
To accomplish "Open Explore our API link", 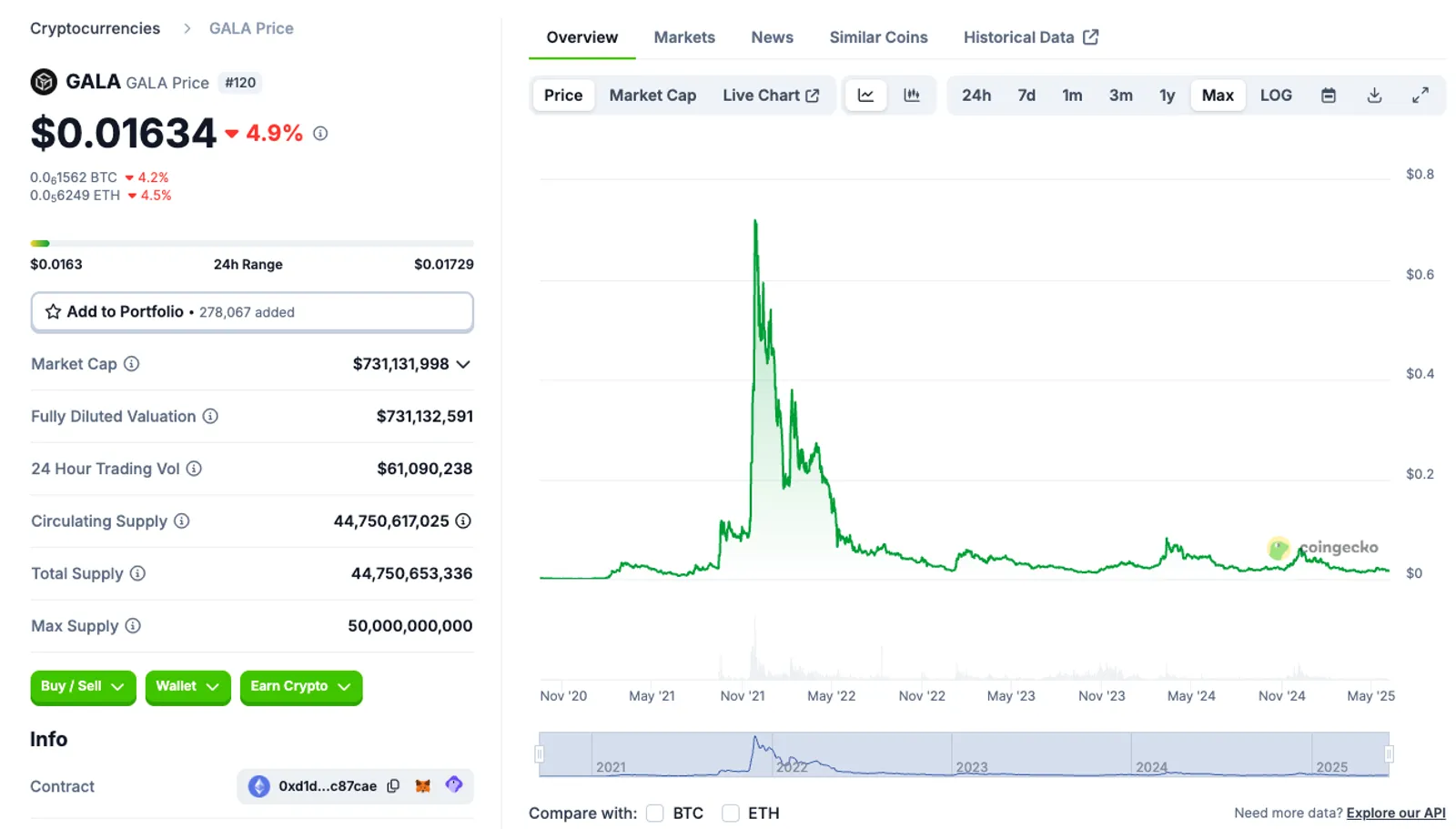I will pyautogui.click(x=1396, y=813).
